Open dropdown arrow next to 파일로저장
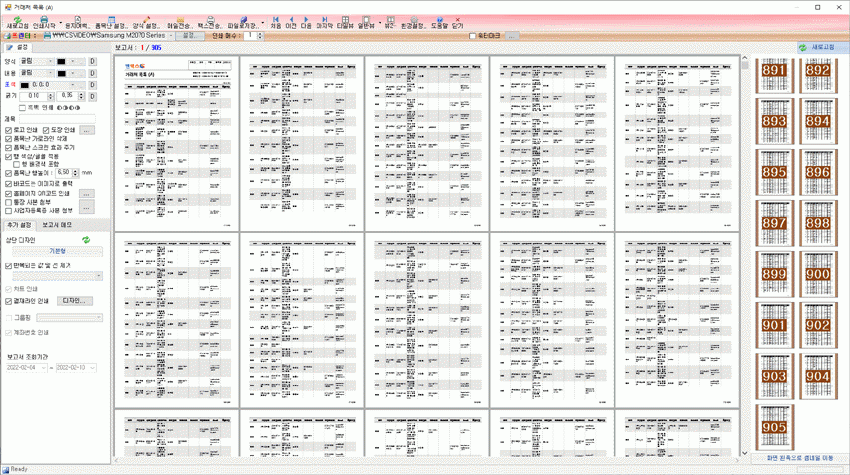 (263, 23)
